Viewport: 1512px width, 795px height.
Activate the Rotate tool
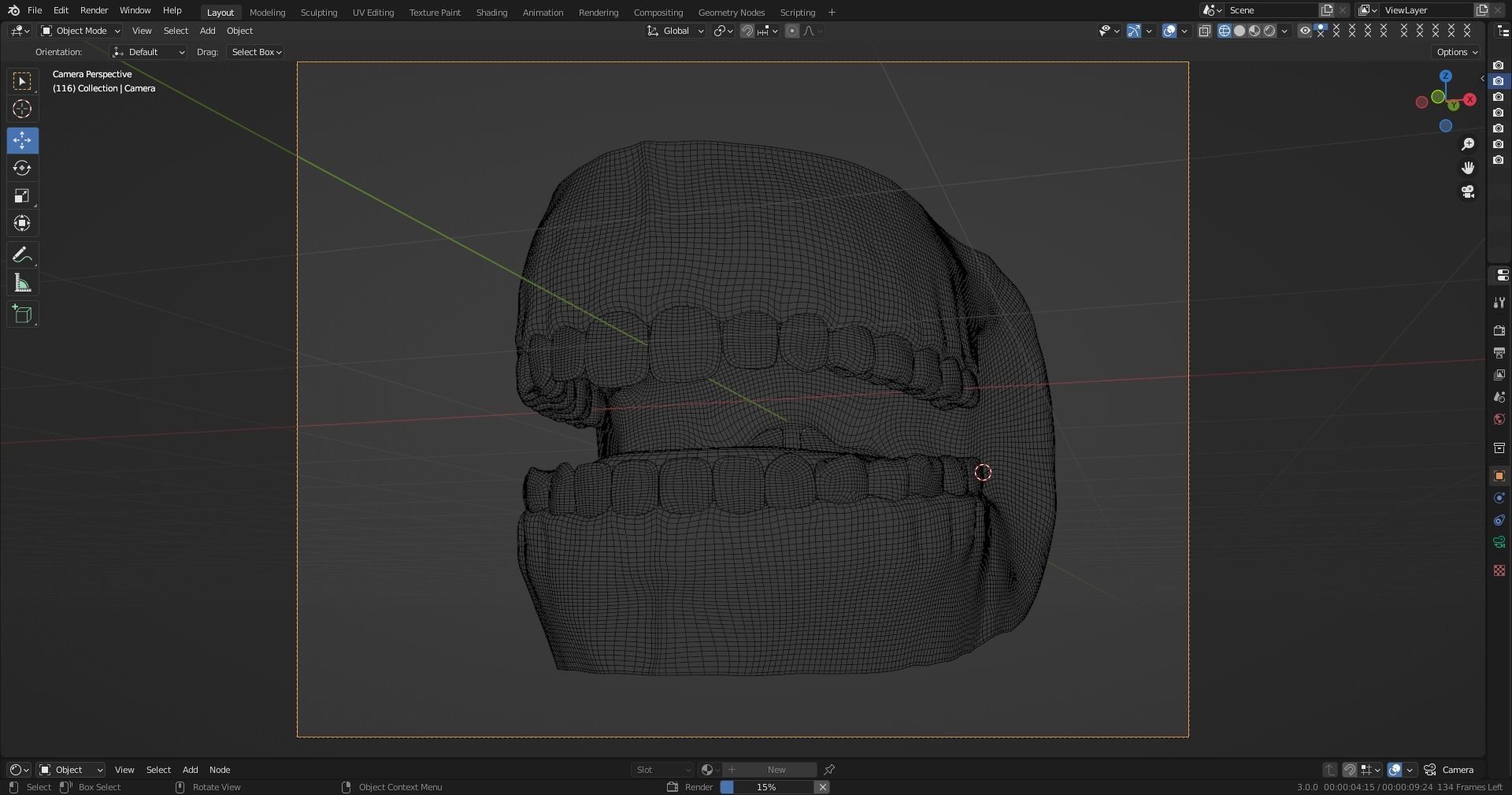[22, 168]
